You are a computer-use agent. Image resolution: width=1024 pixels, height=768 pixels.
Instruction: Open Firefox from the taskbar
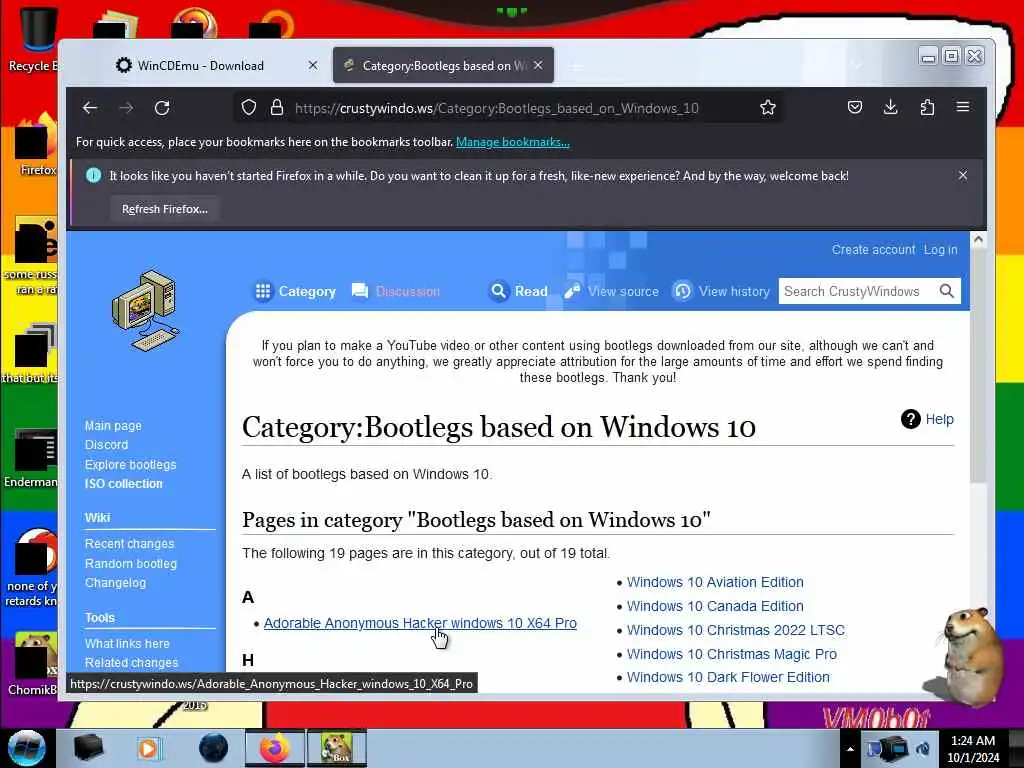coord(274,748)
